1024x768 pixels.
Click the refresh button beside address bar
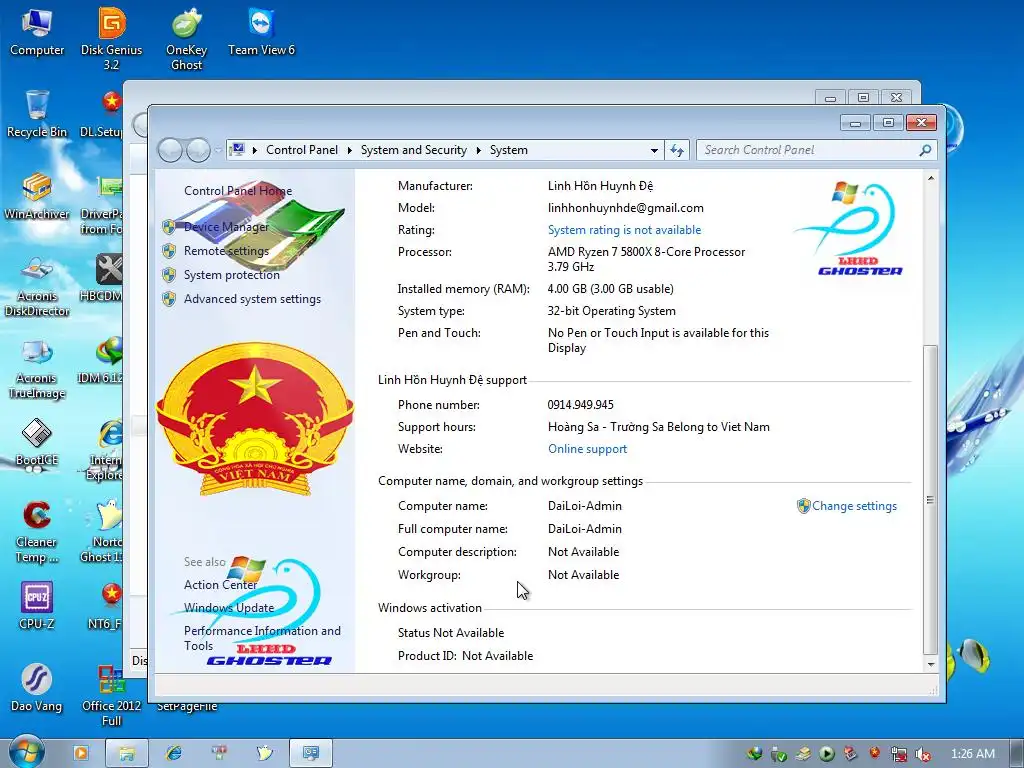click(x=677, y=150)
